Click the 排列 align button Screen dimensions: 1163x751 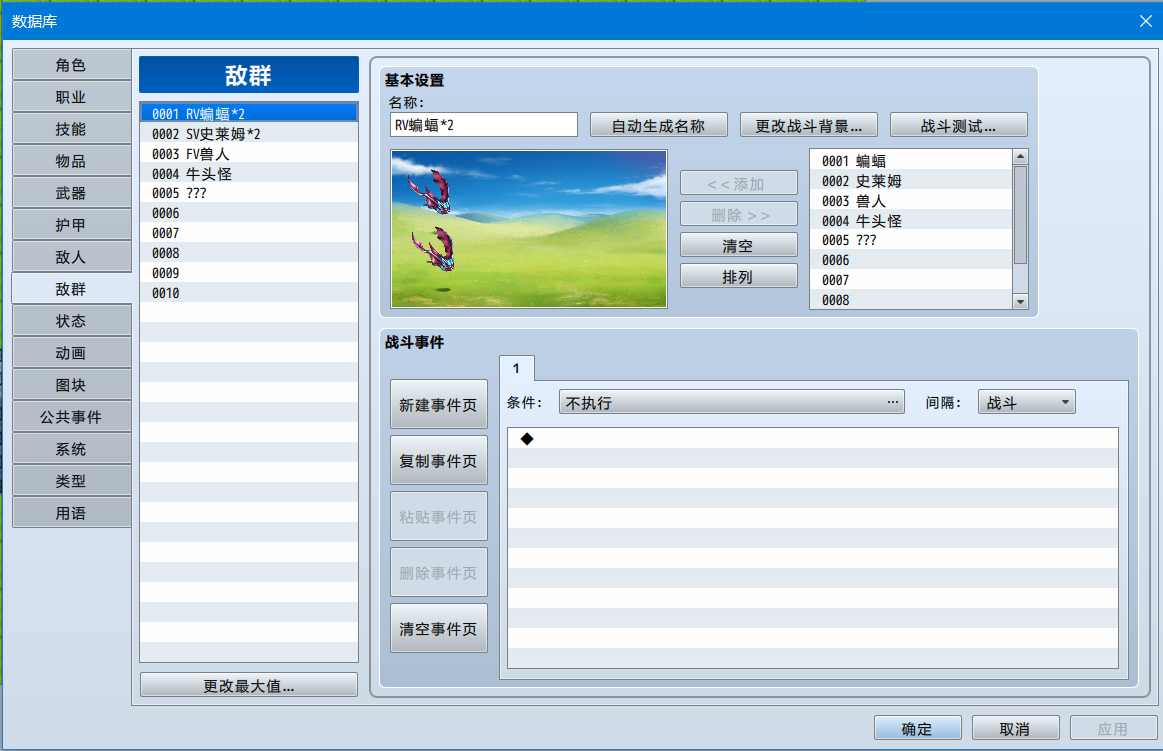739,277
